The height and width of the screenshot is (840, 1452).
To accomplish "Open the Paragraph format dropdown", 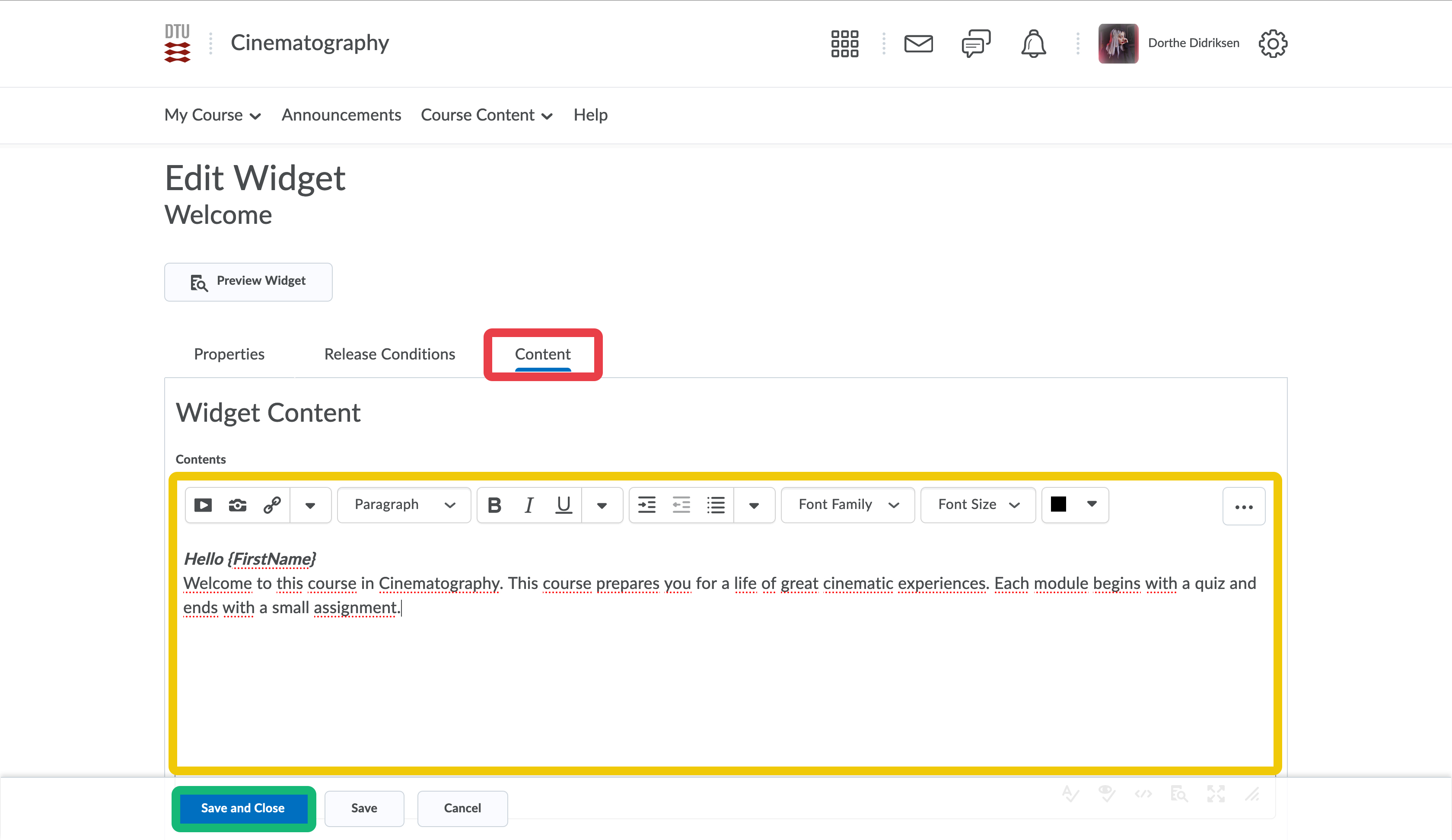I will (404, 505).
